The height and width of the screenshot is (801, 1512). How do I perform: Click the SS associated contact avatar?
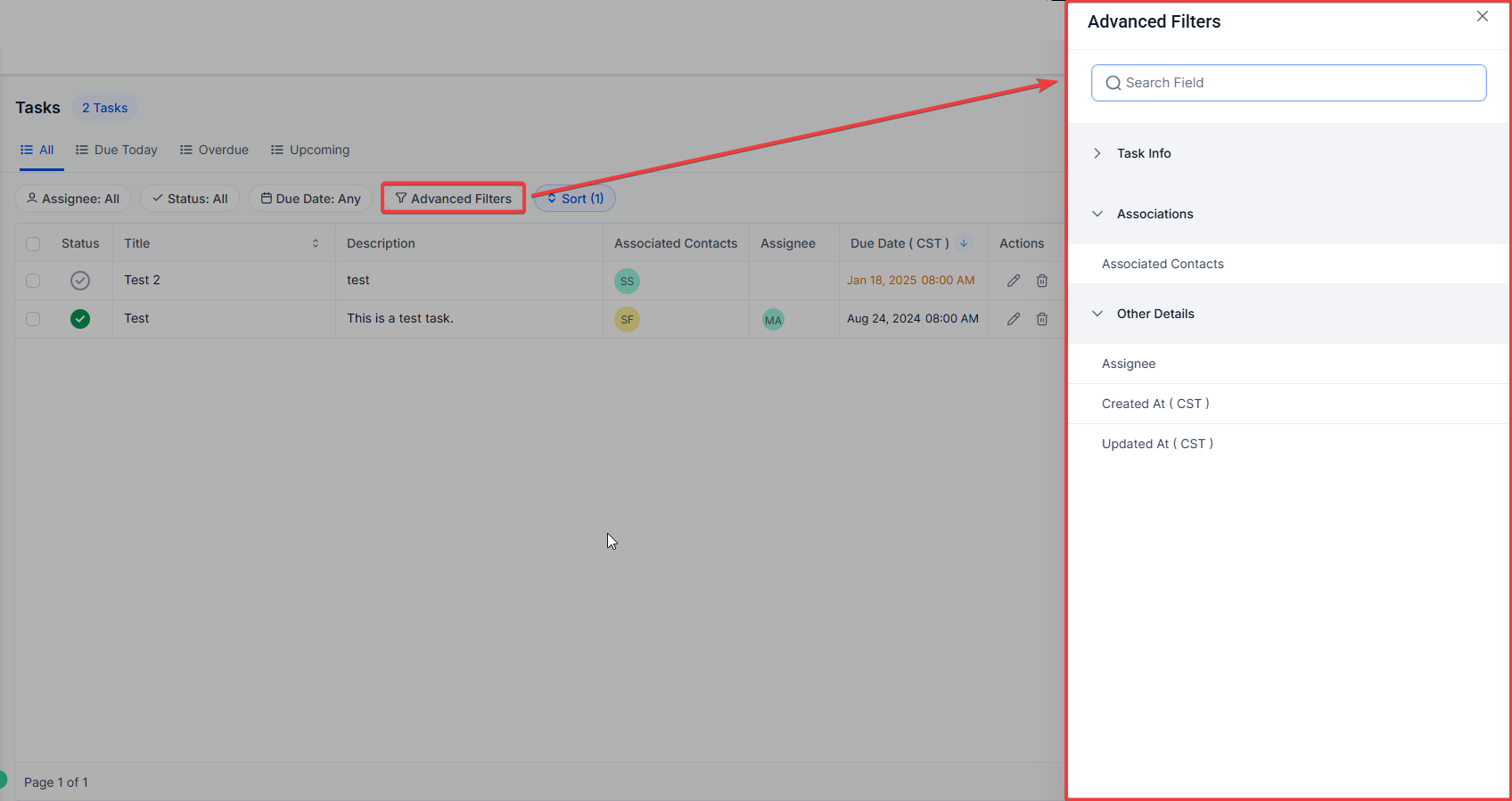[627, 282]
